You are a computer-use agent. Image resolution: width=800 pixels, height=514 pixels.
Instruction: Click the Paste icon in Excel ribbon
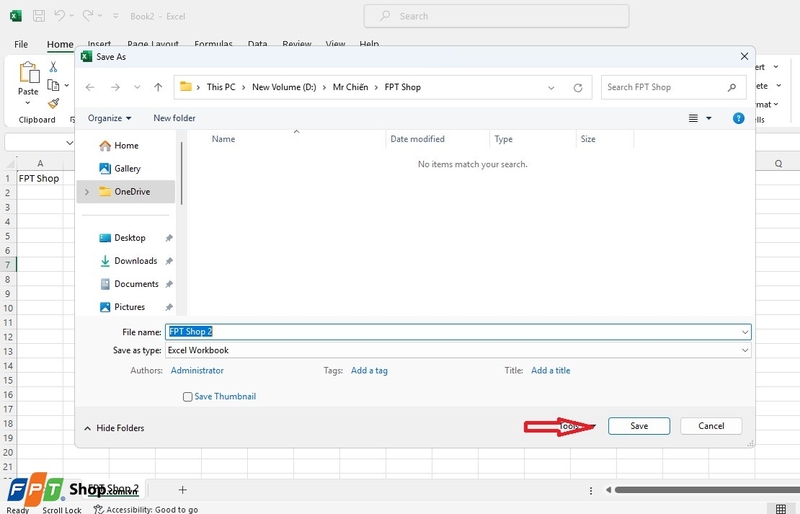29,72
